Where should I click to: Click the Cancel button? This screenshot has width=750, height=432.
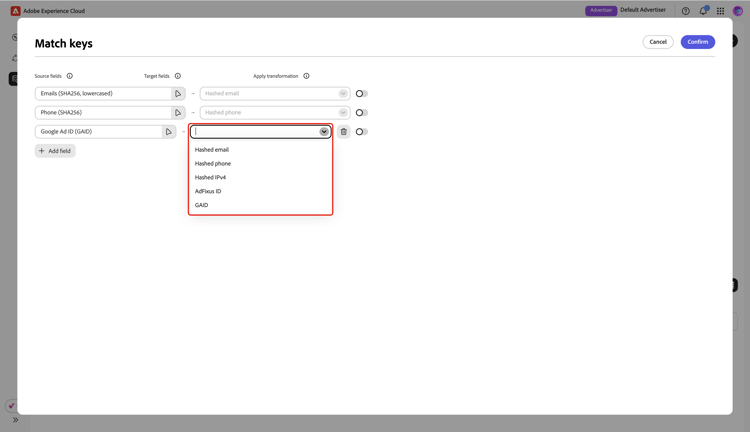pos(658,42)
